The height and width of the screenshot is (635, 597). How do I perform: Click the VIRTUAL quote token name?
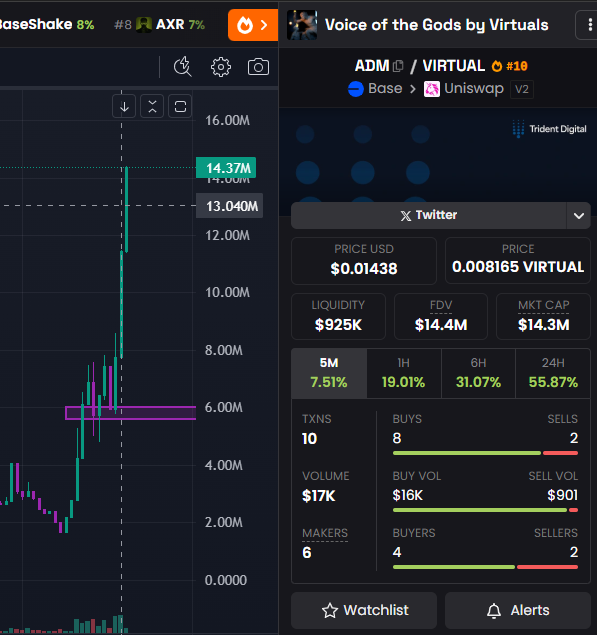tap(454, 66)
